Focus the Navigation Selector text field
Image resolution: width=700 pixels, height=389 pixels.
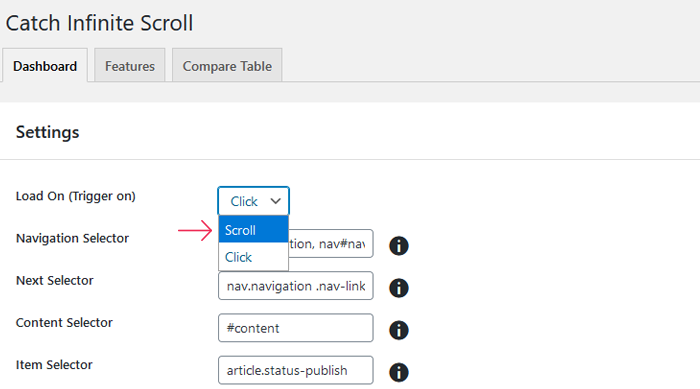331,243
